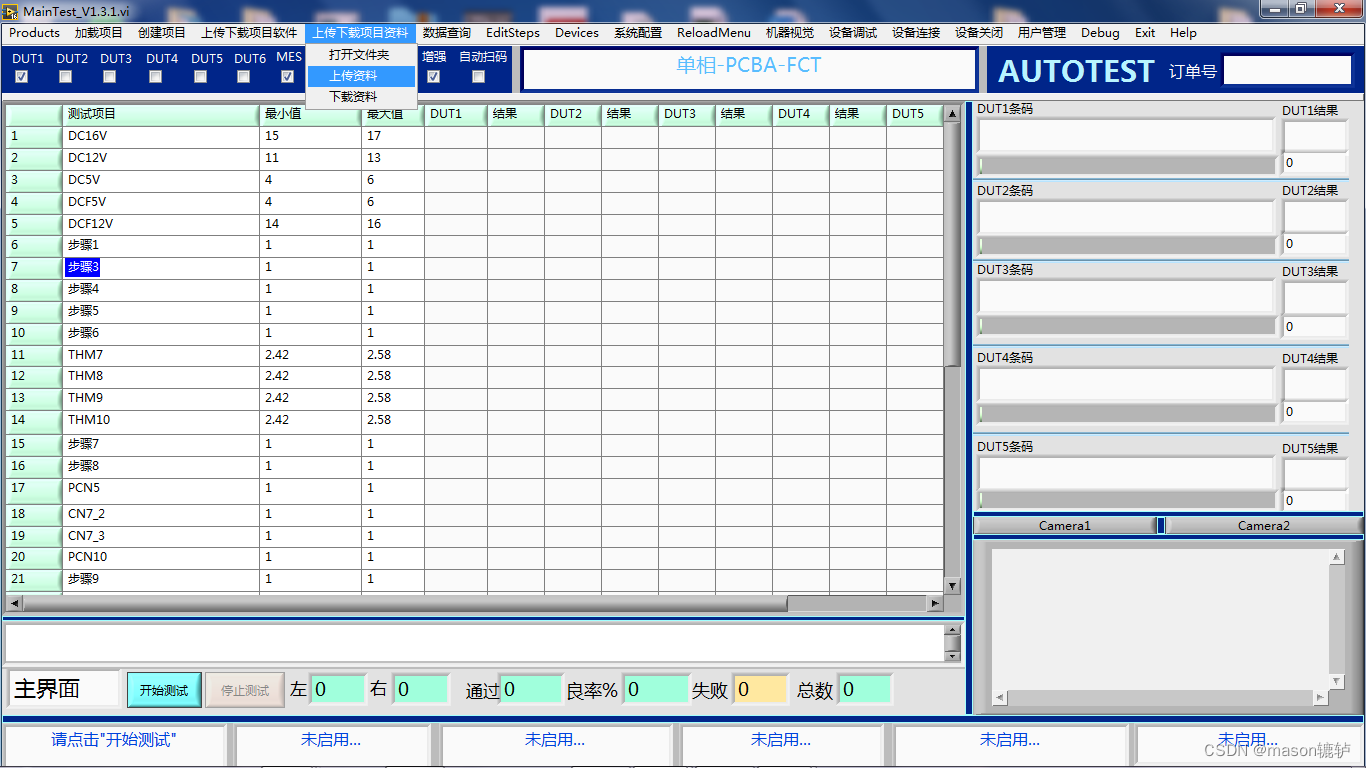
Task: Toggle the DUT5 checkbox
Action: tap(200, 77)
